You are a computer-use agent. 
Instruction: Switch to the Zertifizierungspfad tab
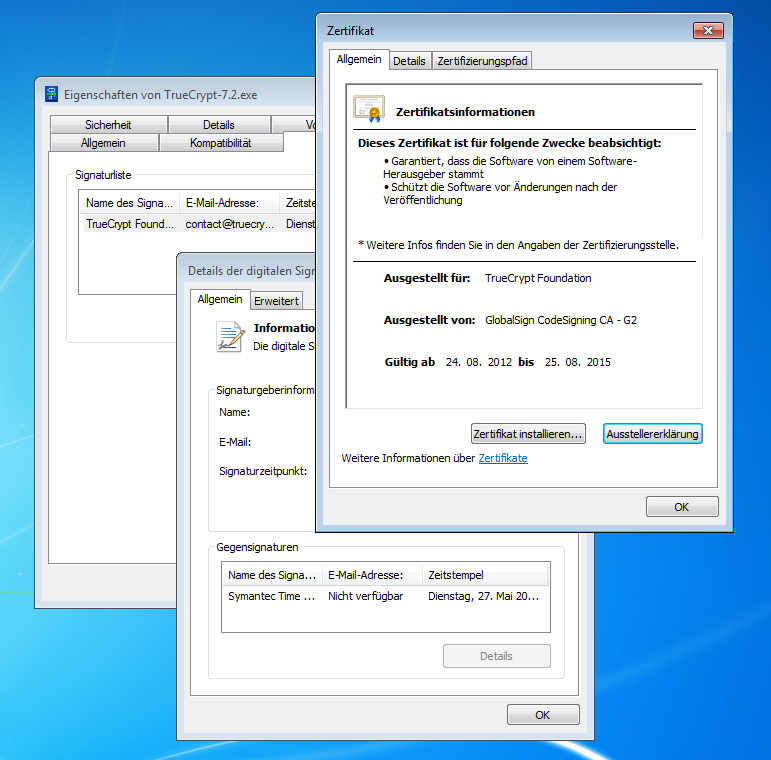[x=483, y=61]
